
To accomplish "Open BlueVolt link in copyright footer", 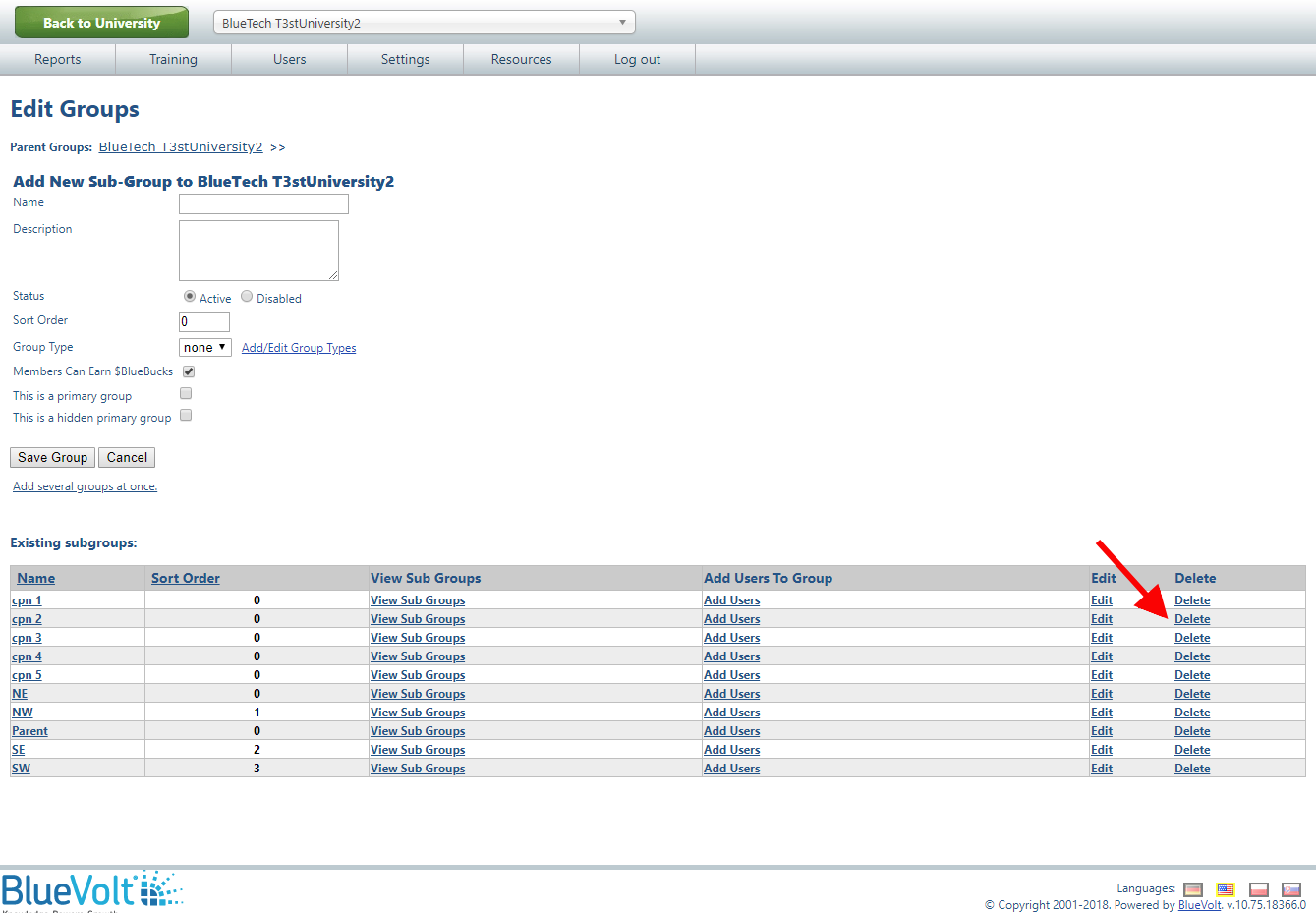I will pos(1199,905).
